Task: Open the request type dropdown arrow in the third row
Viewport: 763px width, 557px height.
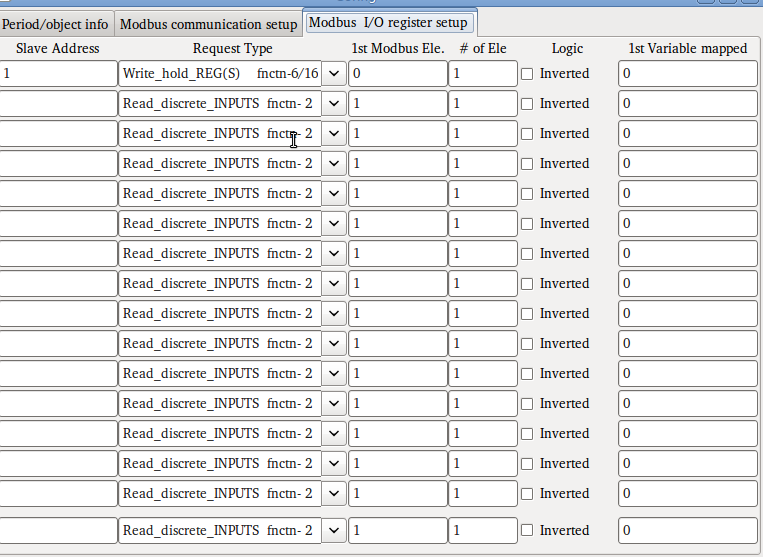Action: 334,133
